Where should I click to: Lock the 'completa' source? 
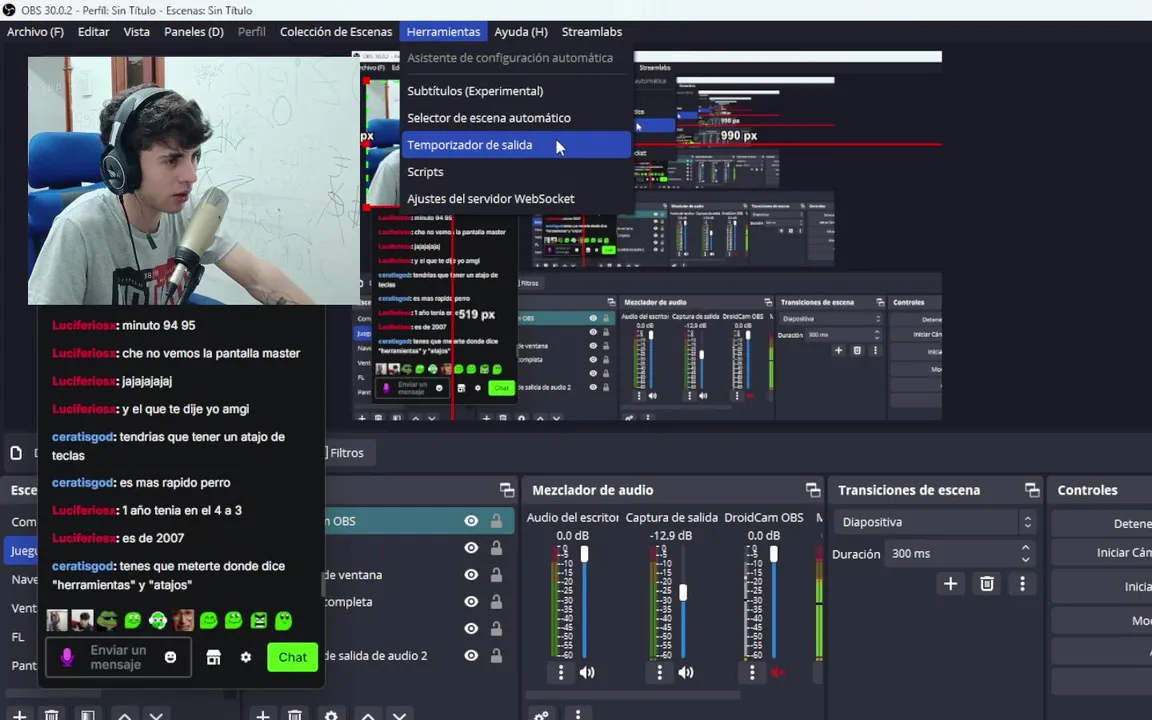pos(497,602)
